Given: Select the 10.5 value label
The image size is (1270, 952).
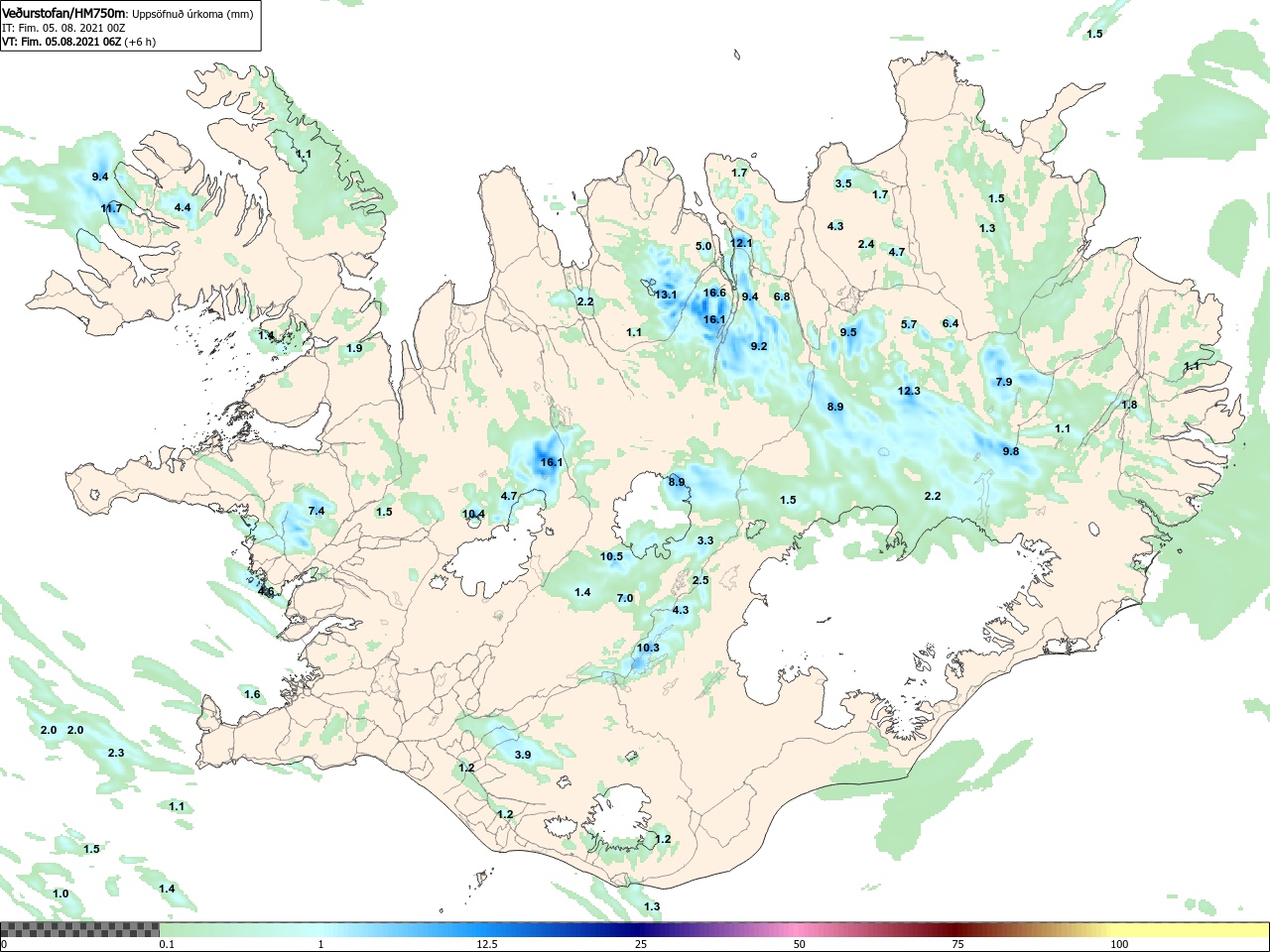Looking at the screenshot, I should pyautogui.click(x=611, y=556).
